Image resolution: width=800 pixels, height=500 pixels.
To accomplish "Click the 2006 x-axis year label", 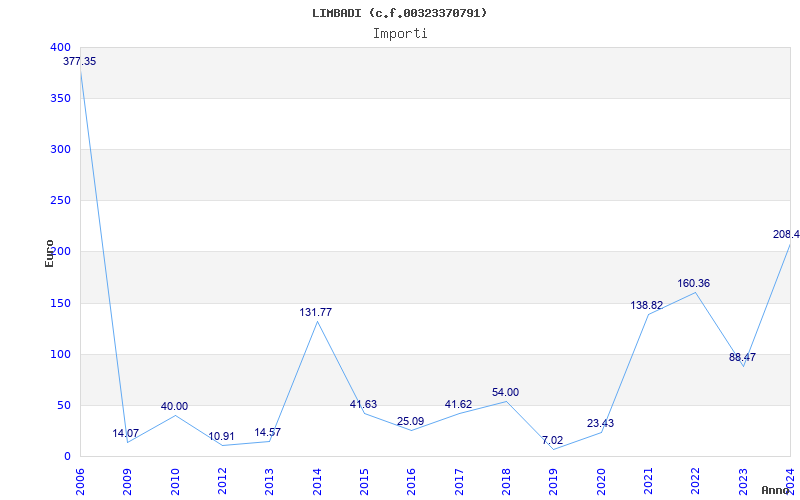I will (80, 482).
